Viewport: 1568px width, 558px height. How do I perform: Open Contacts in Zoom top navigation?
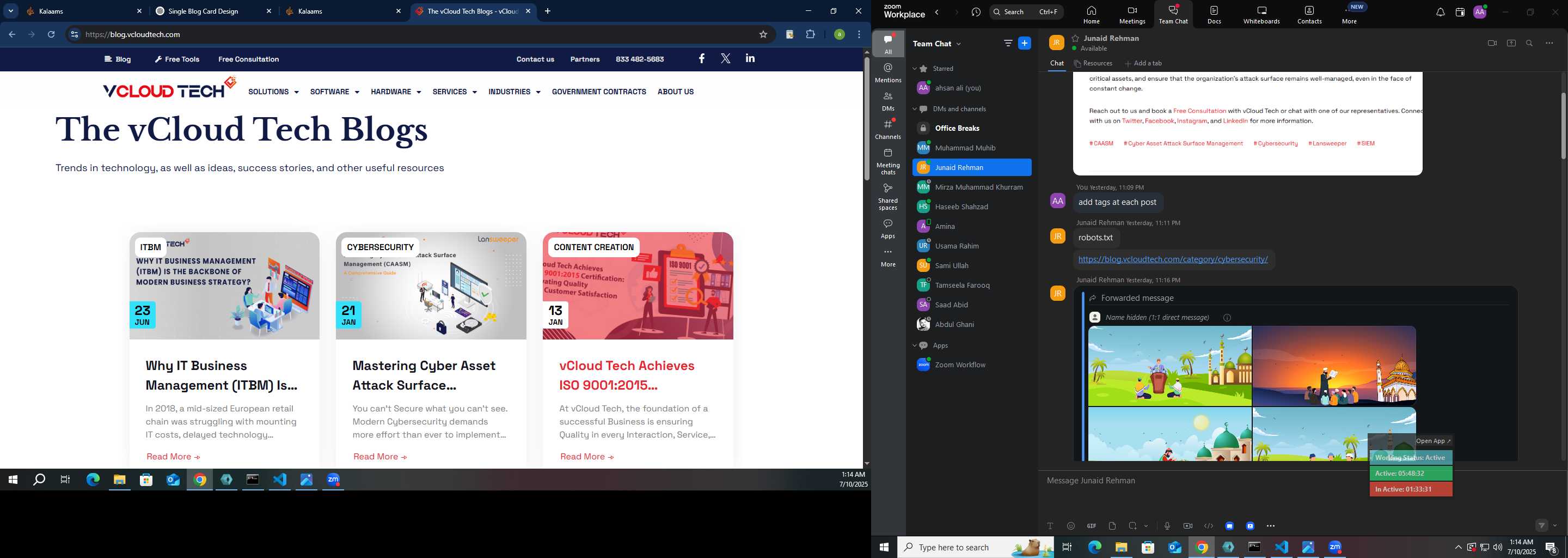click(1309, 15)
